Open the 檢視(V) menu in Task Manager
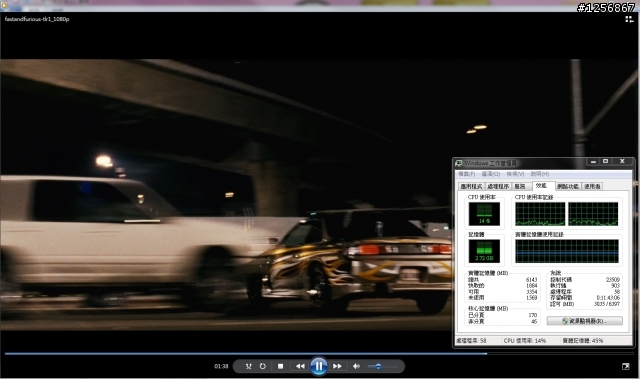Image resolution: width=640 pixels, height=379 pixels. [x=516, y=174]
